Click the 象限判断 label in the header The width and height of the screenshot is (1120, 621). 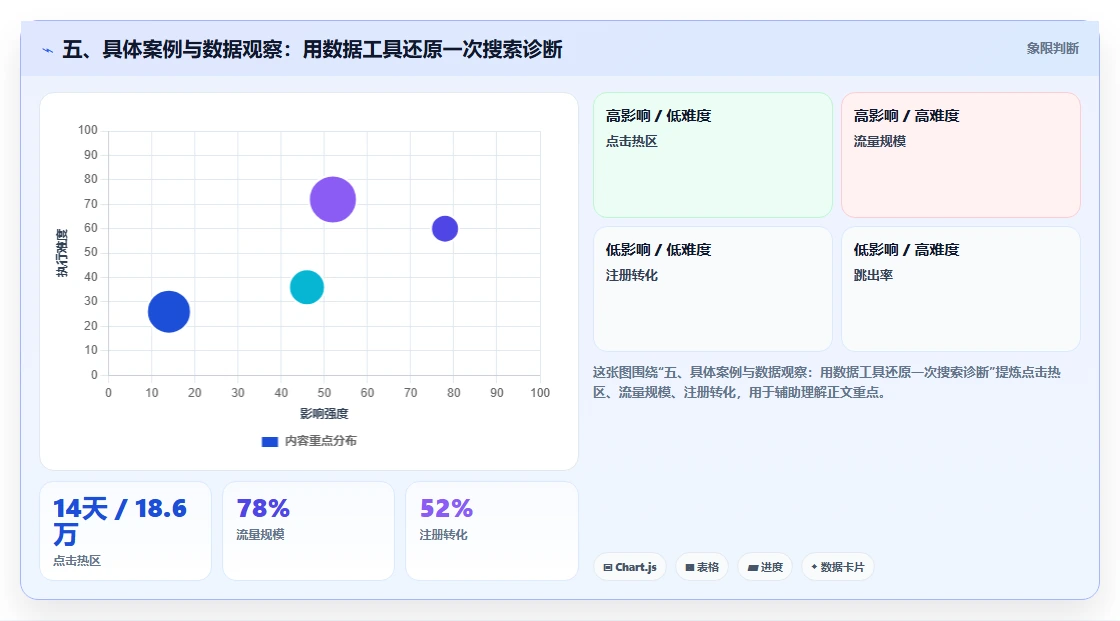pyautogui.click(x=1052, y=49)
